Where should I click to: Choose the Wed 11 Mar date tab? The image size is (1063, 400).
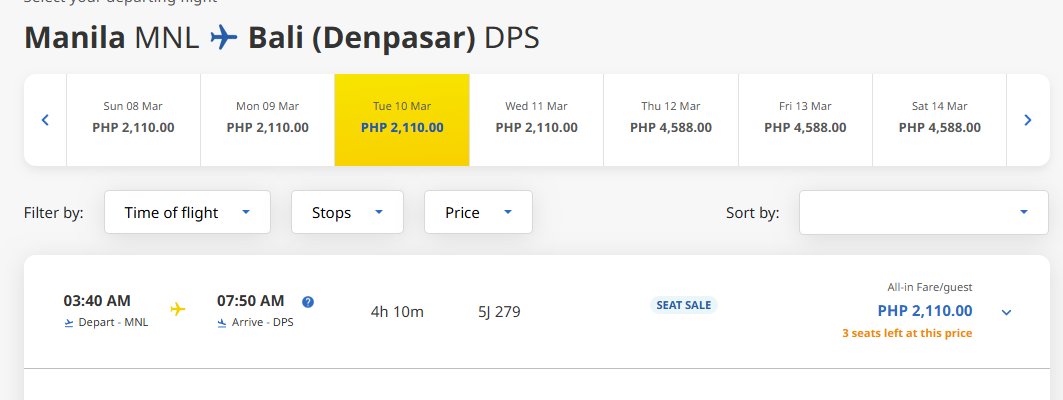[536, 118]
